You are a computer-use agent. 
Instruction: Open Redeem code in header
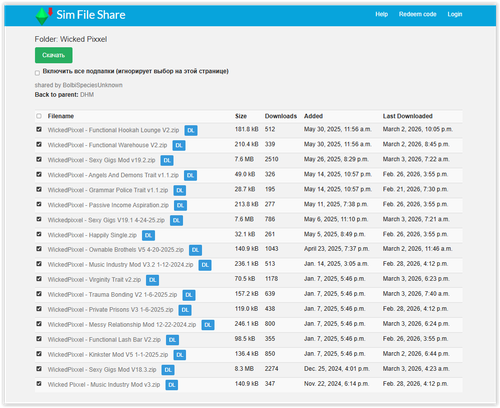tap(417, 14)
